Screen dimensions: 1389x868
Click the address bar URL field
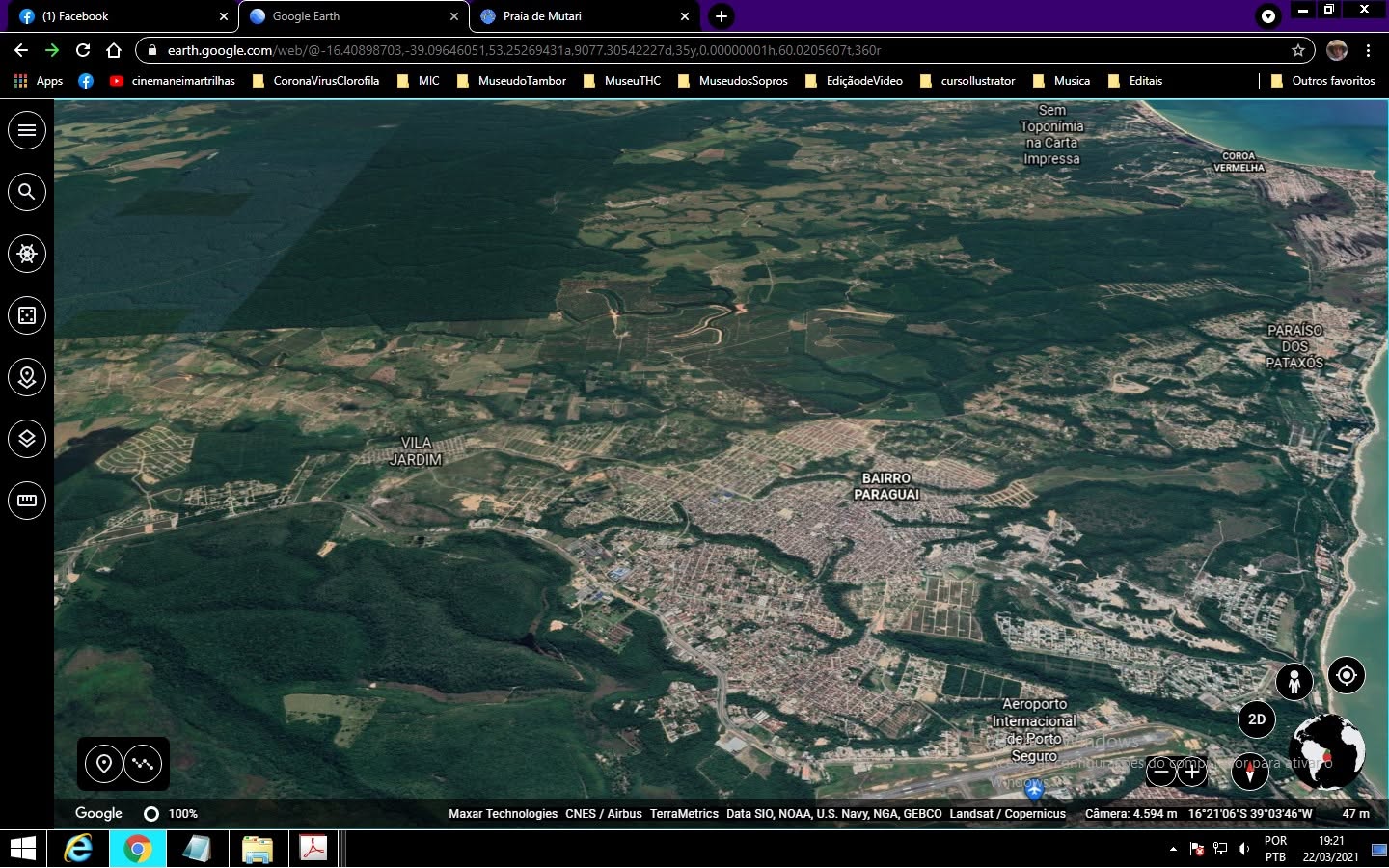pyautogui.click(x=723, y=50)
